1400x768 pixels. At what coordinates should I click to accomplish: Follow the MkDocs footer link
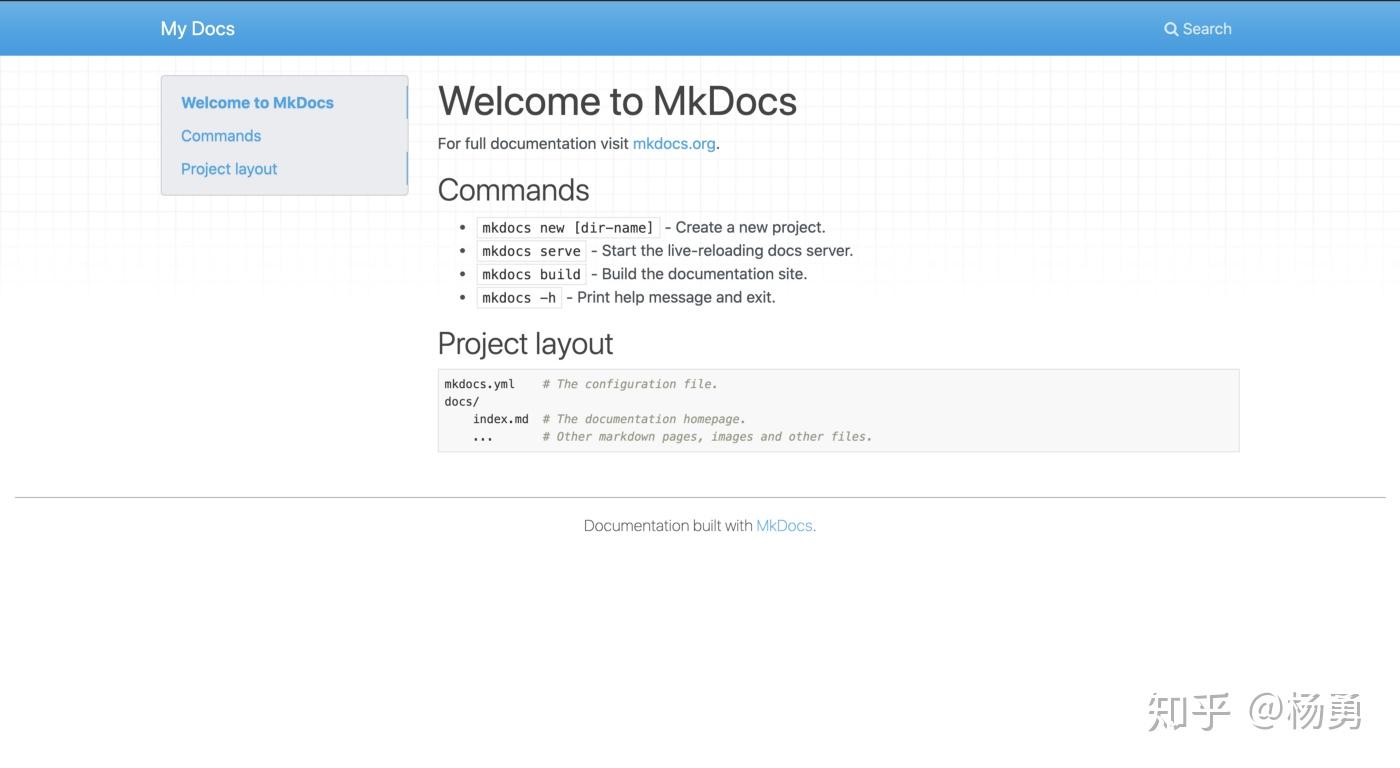(x=784, y=526)
